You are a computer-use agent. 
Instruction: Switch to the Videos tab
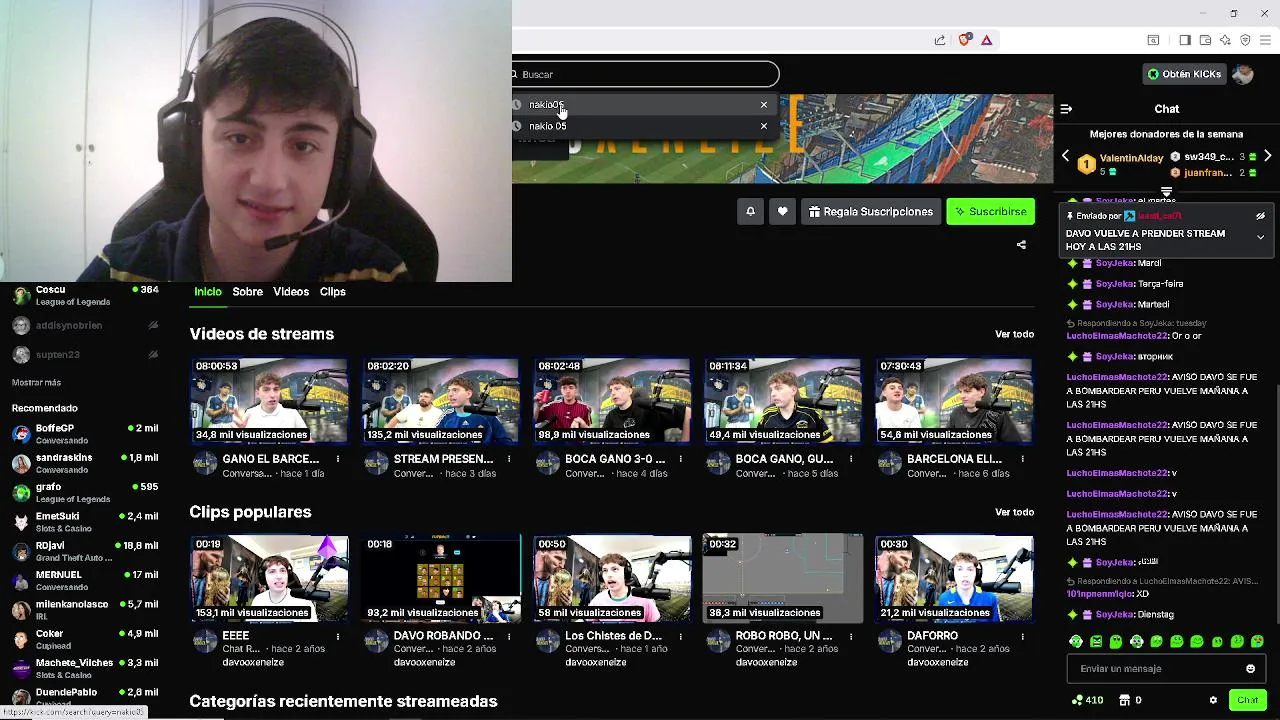[x=291, y=292]
